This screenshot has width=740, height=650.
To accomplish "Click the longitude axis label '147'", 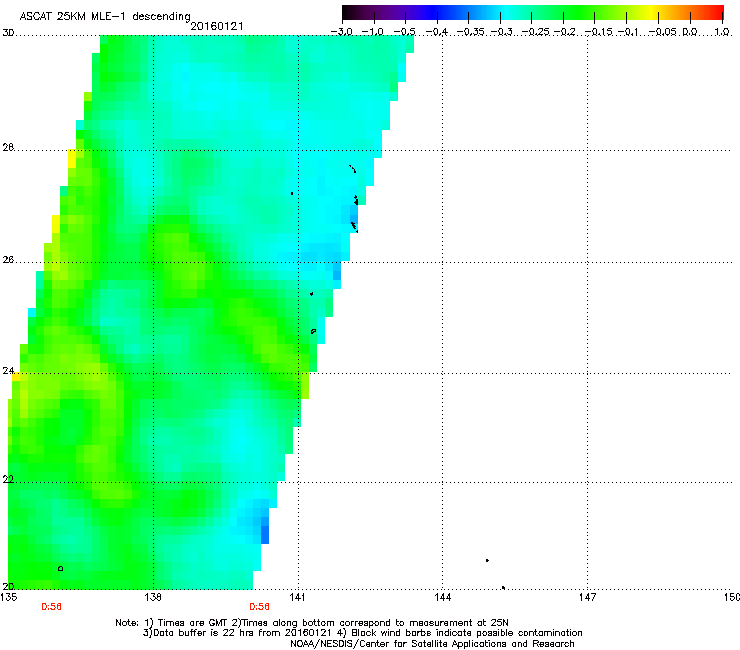I will tap(587, 597).
